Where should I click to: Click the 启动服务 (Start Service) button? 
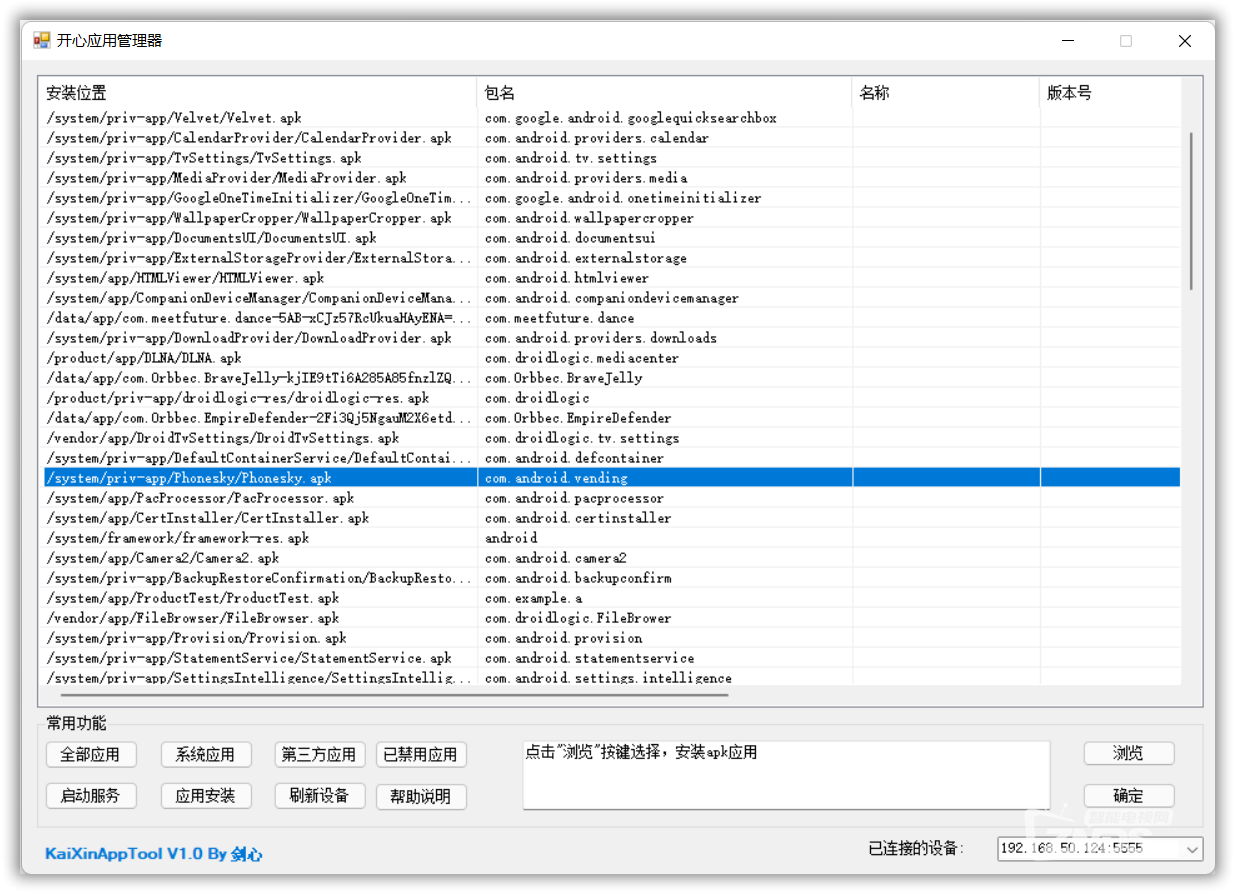(91, 797)
